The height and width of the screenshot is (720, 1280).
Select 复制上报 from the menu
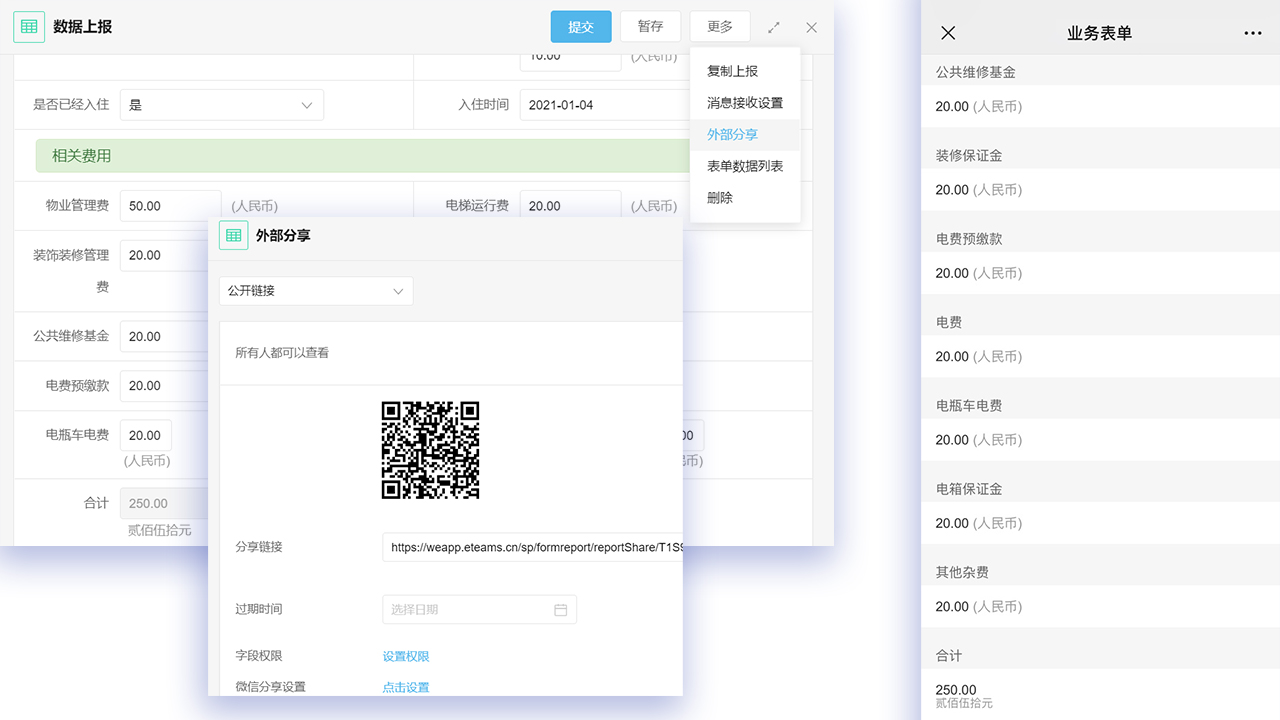pyautogui.click(x=745, y=71)
